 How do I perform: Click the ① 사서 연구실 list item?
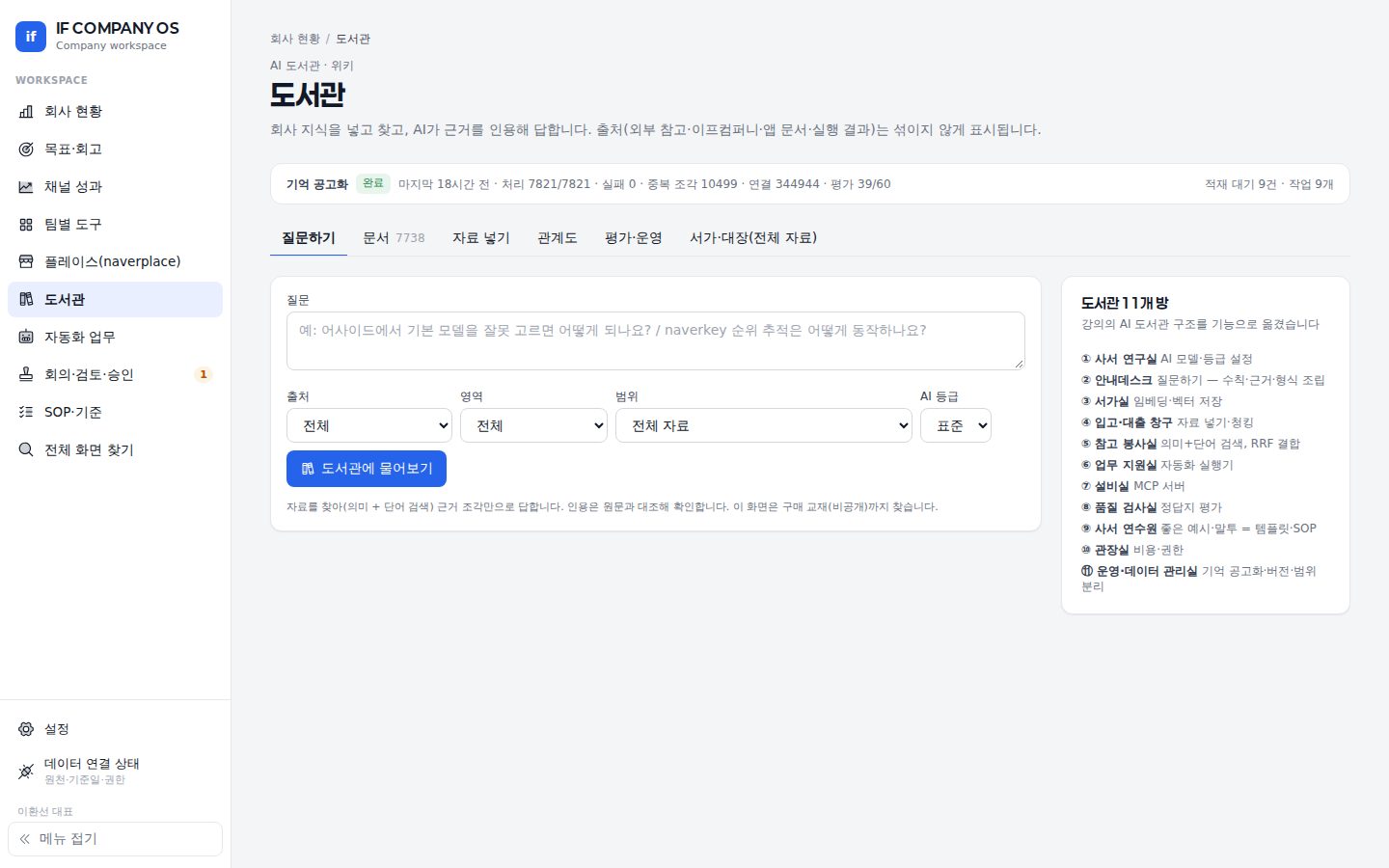coord(1167,359)
